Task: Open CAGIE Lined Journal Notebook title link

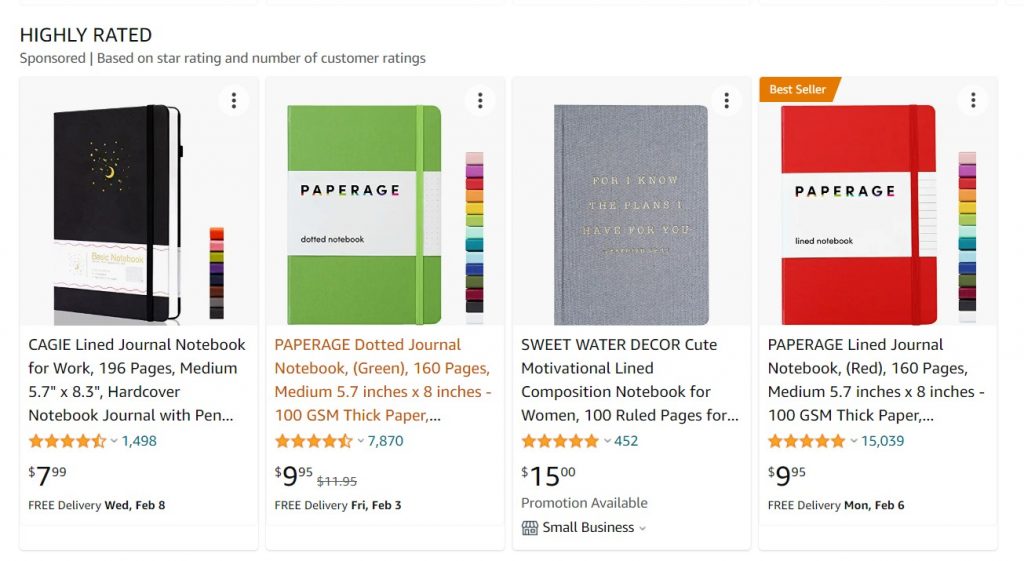Action: [137, 379]
